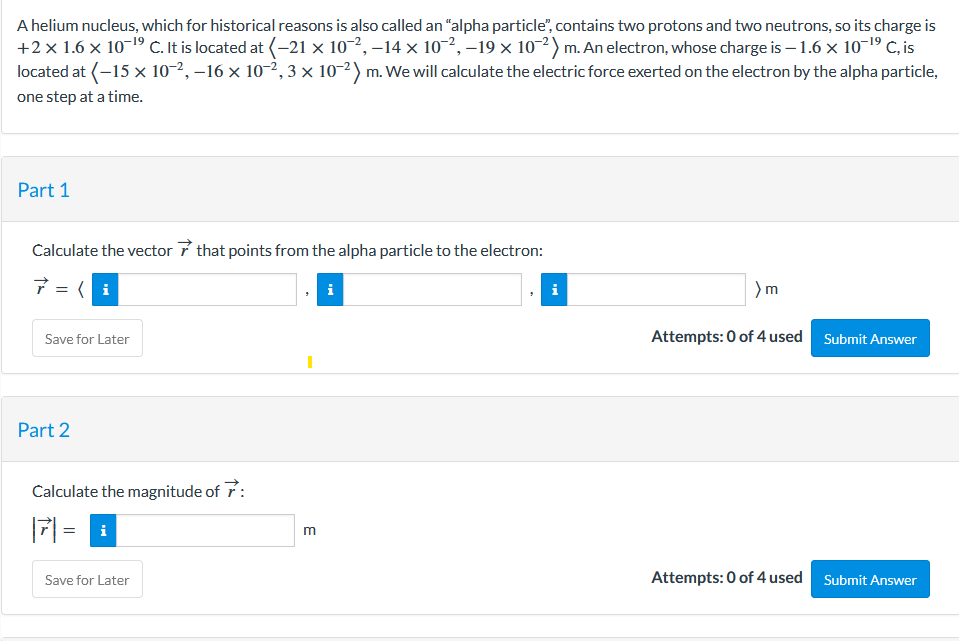Image resolution: width=959 pixels, height=641 pixels.
Task: Click the yellow cursor marker below Save for Later
Action: (309, 363)
